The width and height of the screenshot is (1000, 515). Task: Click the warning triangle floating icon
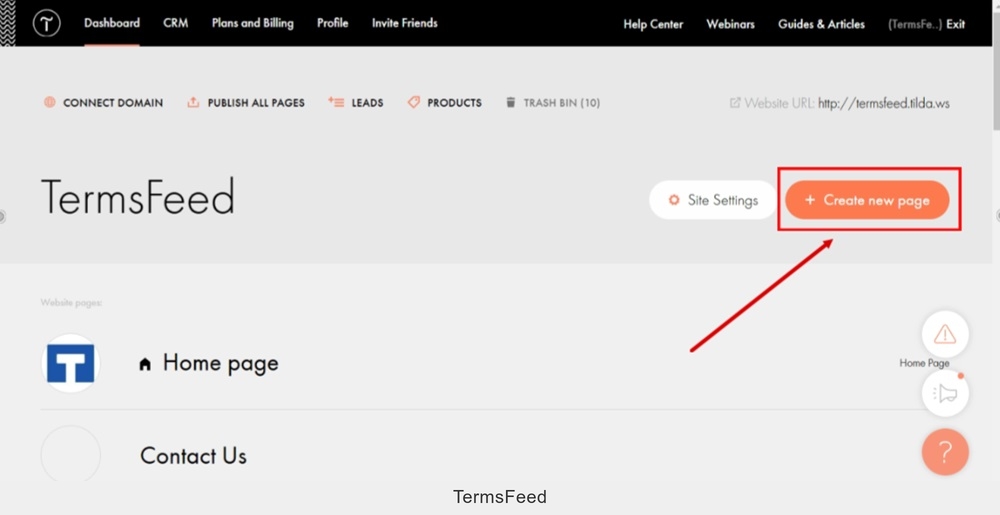tap(945, 334)
